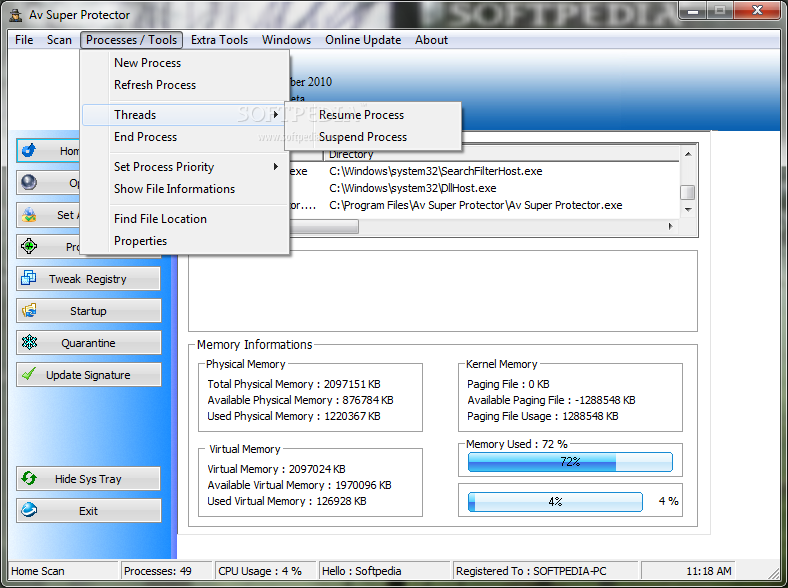Click the Memory Used 72% progress bar

click(570, 461)
